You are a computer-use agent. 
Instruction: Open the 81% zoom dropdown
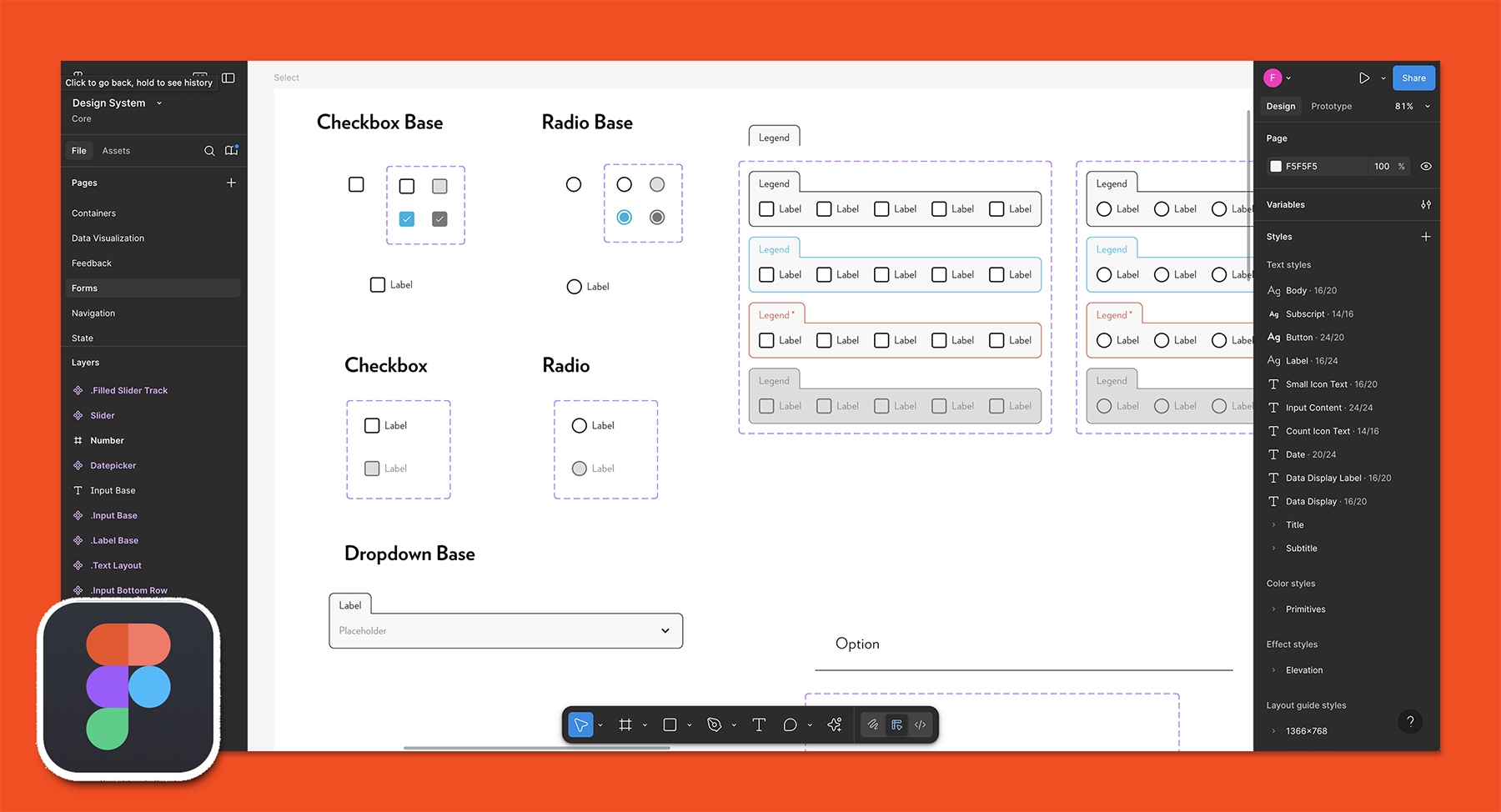tap(1412, 107)
